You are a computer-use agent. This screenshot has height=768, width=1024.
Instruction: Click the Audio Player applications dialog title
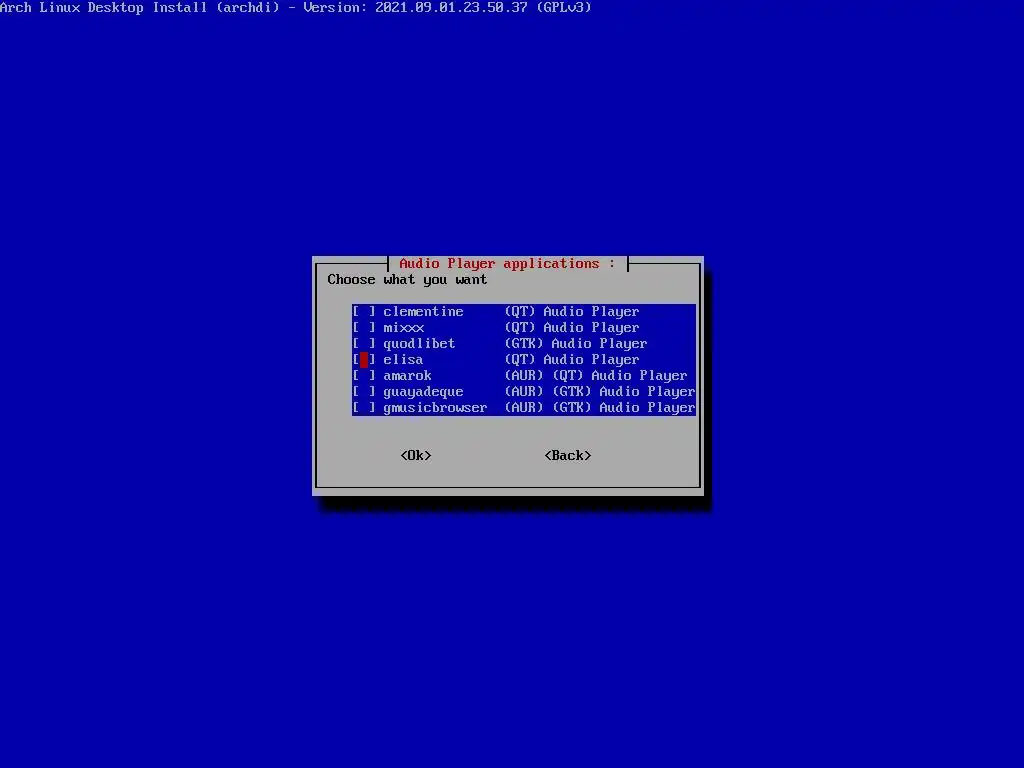tap(507, 264)
